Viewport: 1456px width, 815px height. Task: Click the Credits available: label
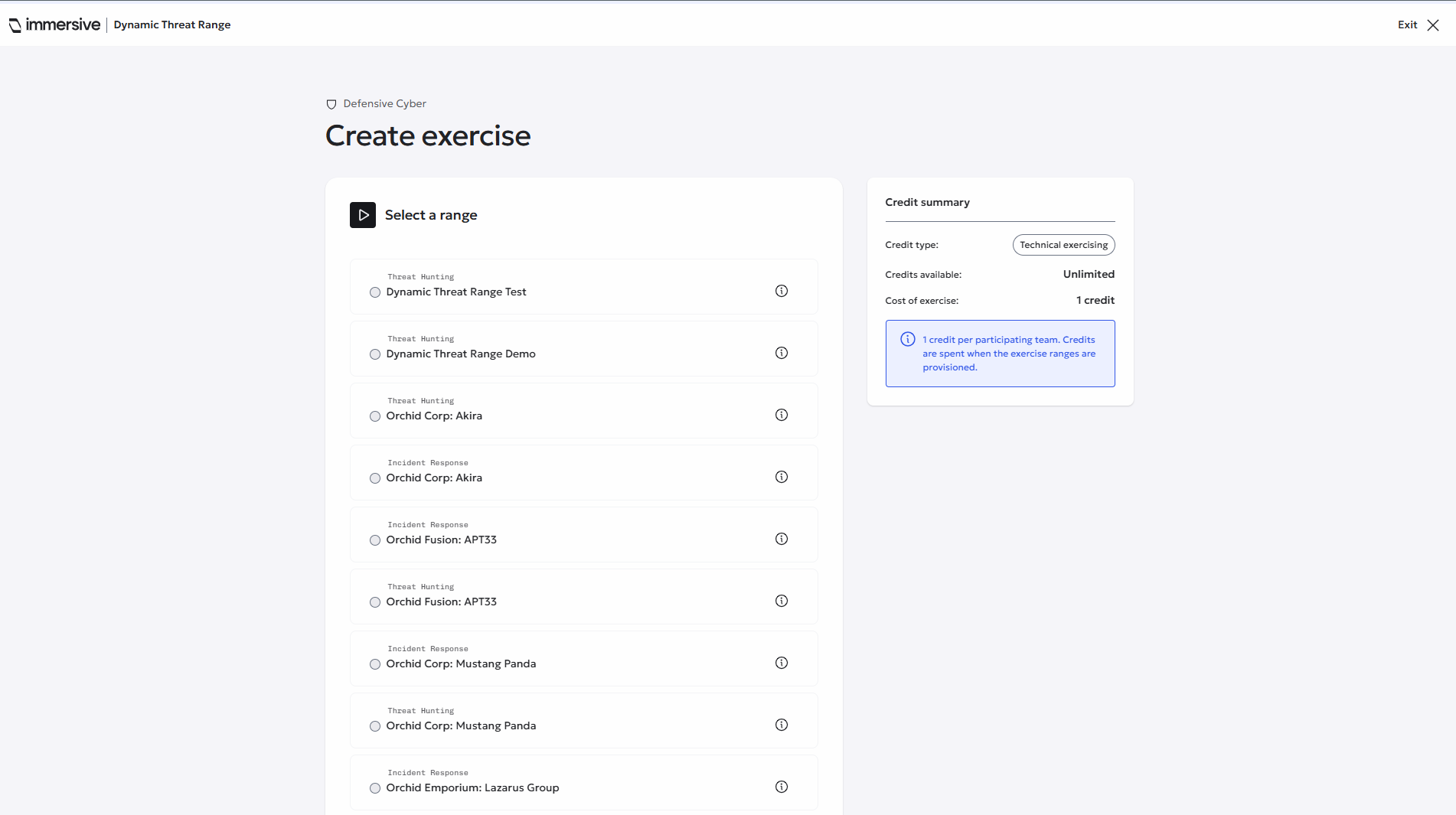923,275
